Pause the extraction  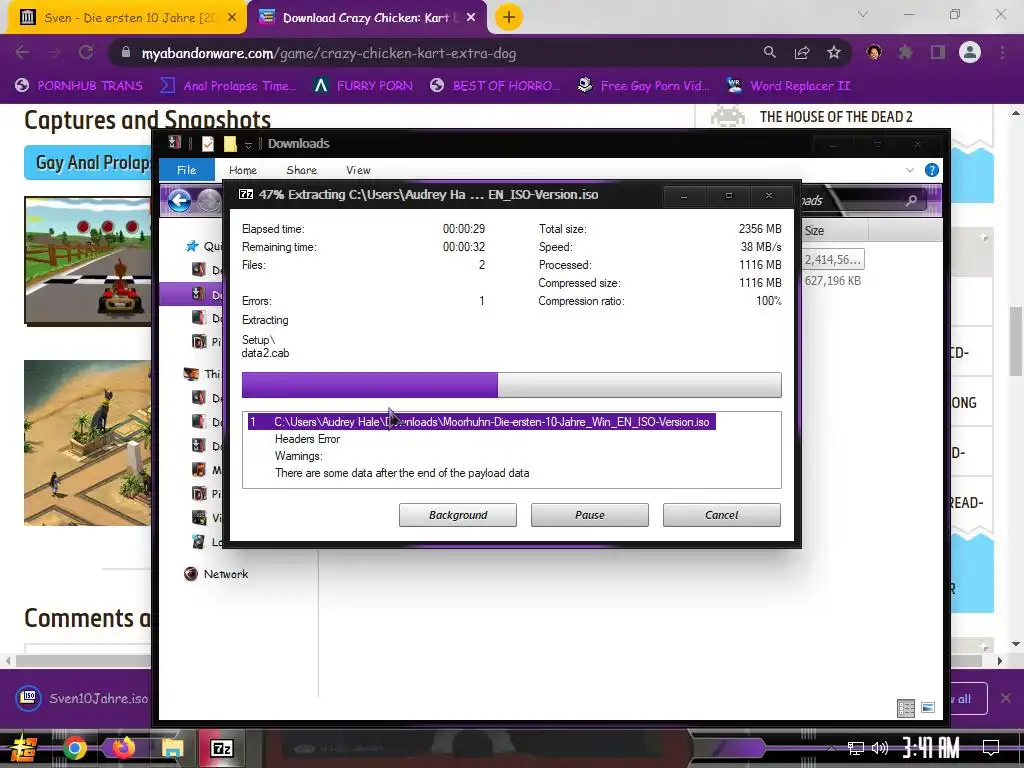(590, 515)
